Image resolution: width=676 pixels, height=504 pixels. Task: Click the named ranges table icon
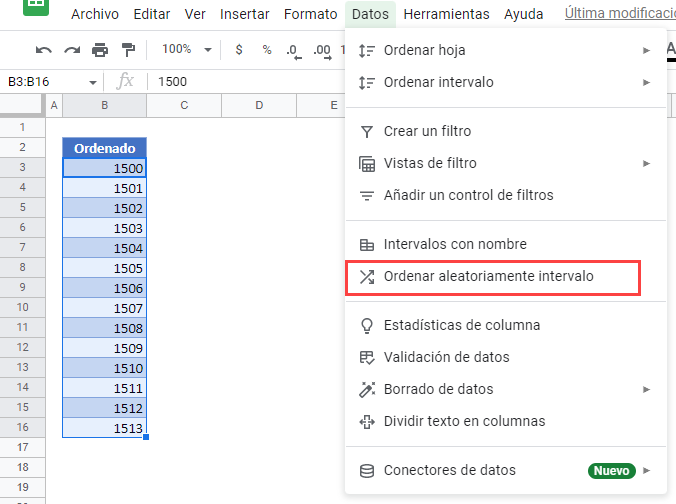click(367, 244)
